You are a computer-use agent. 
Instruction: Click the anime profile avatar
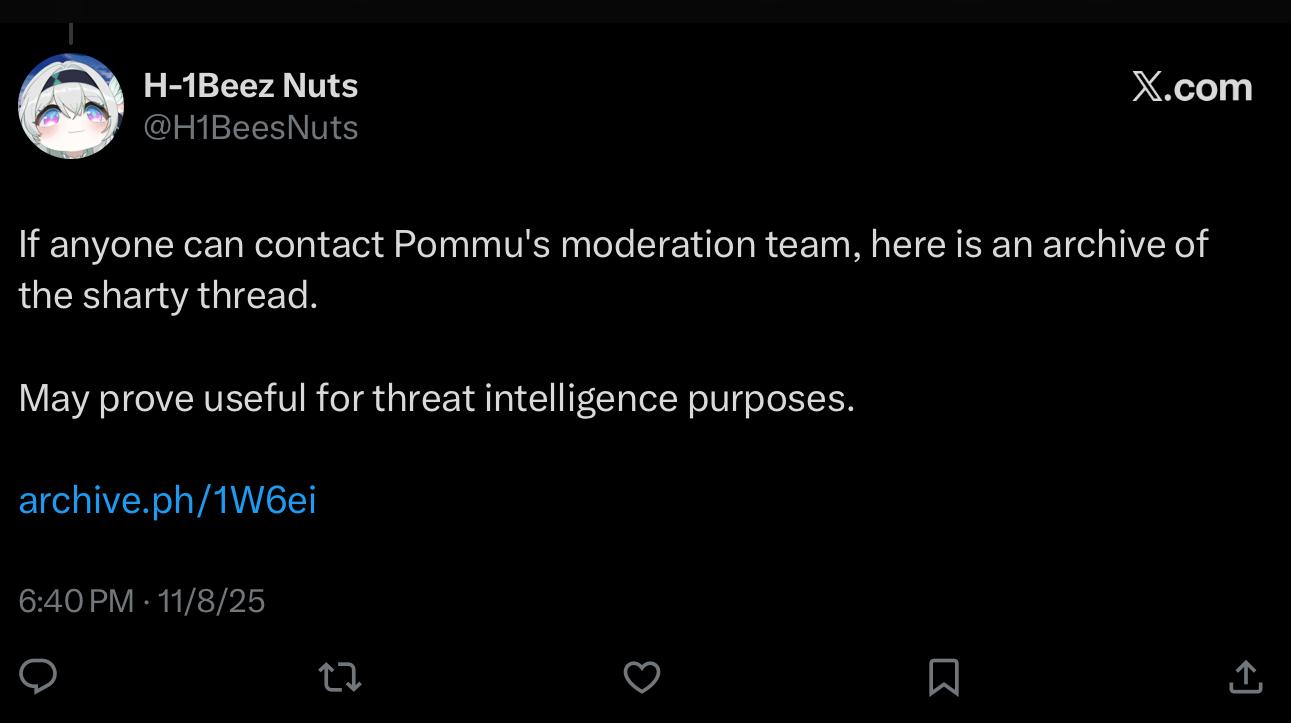tap(70, 106)
